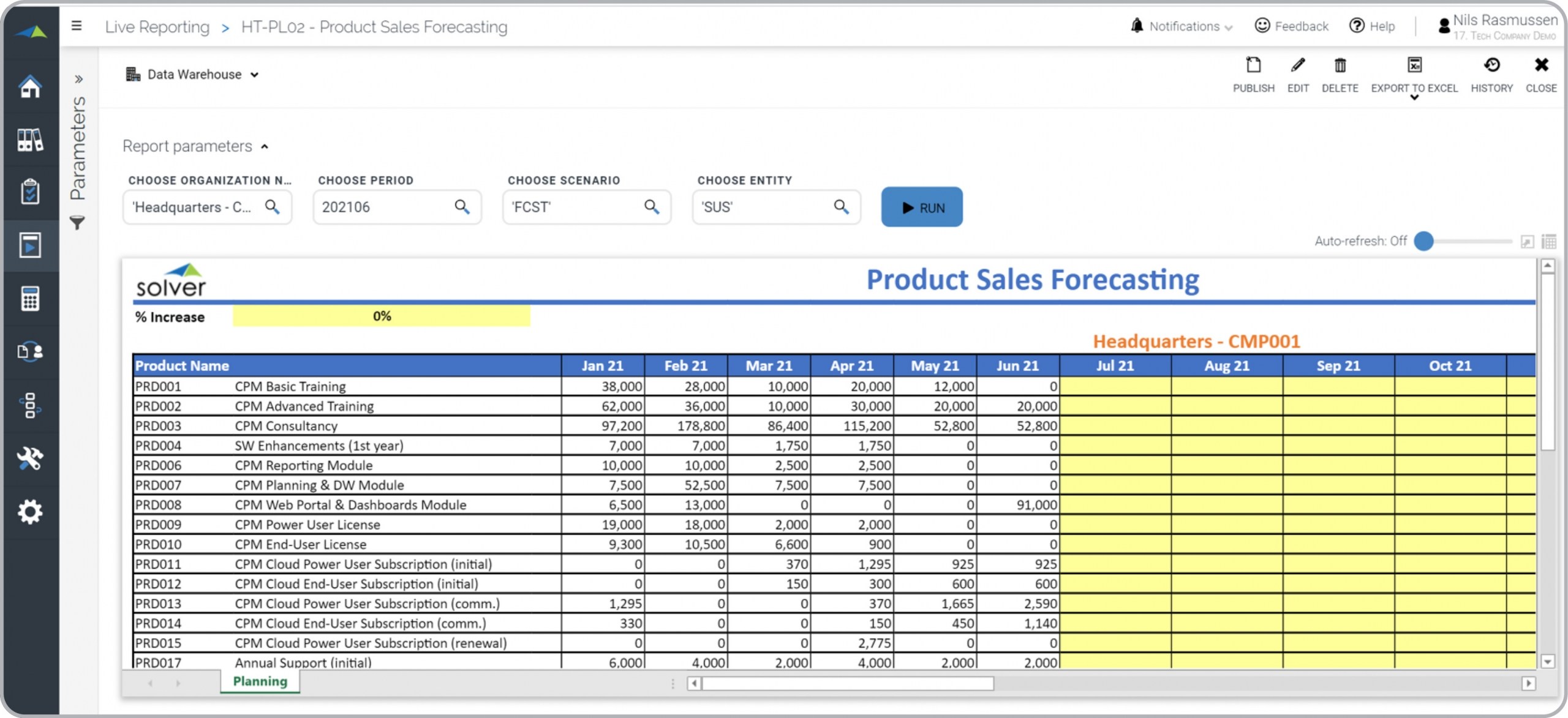Click the filter funnel icon
The height and width of the screenshot is (718, 1568).
pyautogui.click(x=77, y=223)
